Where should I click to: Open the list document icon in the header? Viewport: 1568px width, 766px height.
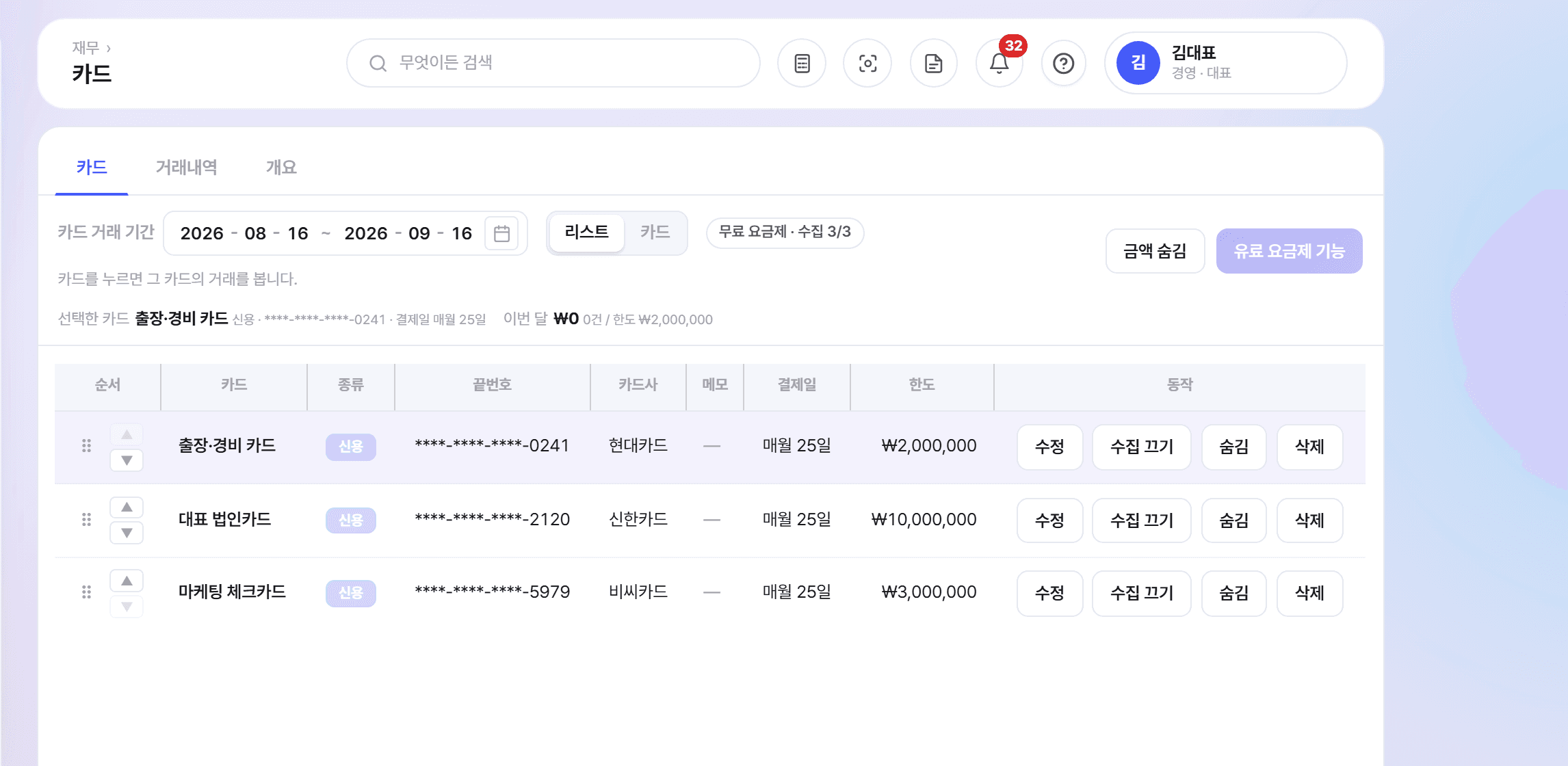(802, 64)
